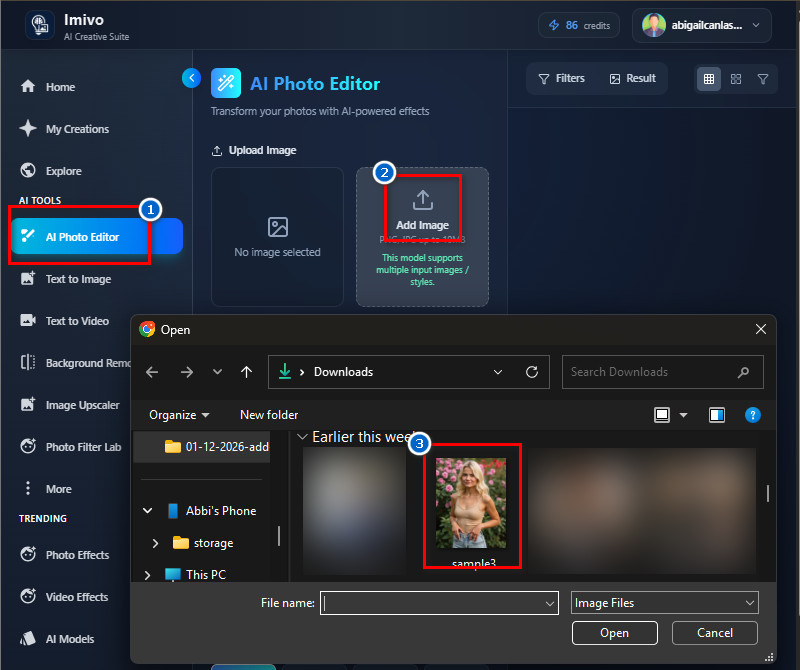Image resolution: width=800 pixels, height=670 pixels.
Task: Expand the This PC node
Action: pos(147,575)
